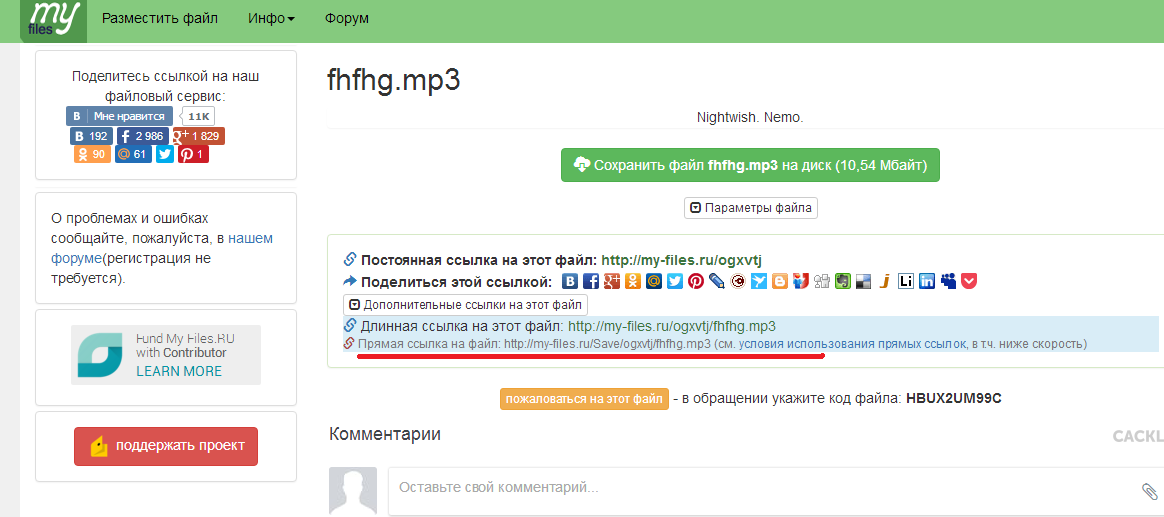The image size is (1164, 517).
Task: Open the 'Инфо' dropdown menu
Action: coord(271,19)
